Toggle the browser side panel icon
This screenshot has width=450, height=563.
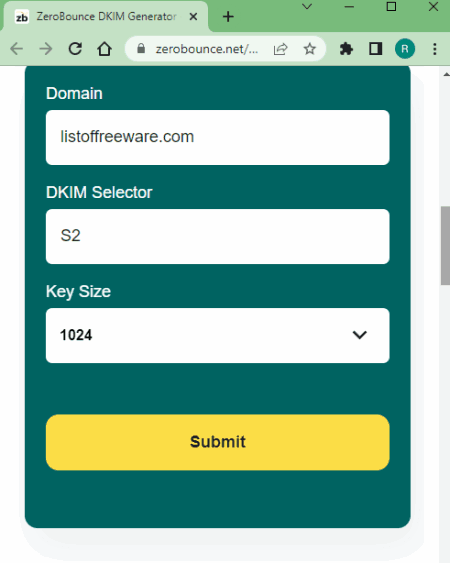[x=376, y=49]
